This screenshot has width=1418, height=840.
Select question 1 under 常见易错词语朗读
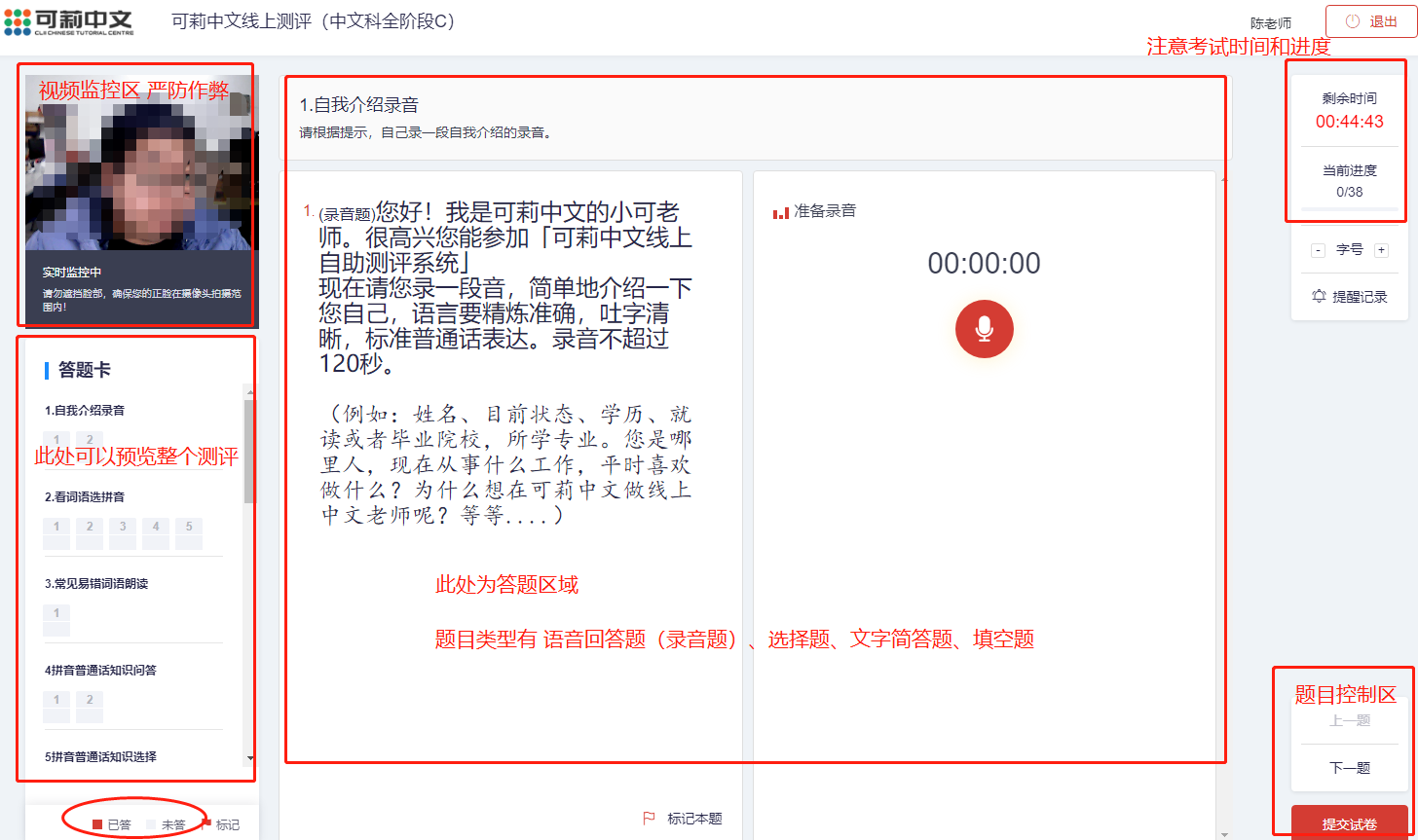pos(56,613)
